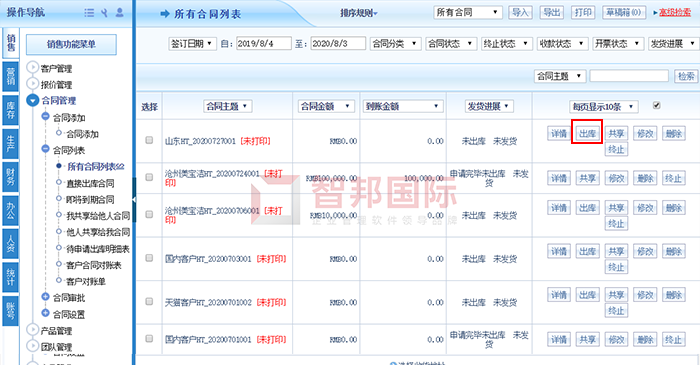Viewport: 700px width, 365px height.
Task: Switch to 统计 sidebar tab
Action: [11, 278]
